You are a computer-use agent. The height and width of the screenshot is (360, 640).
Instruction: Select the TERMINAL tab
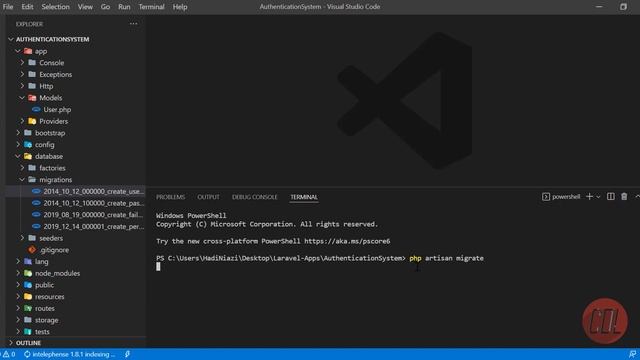coord(304,197)
